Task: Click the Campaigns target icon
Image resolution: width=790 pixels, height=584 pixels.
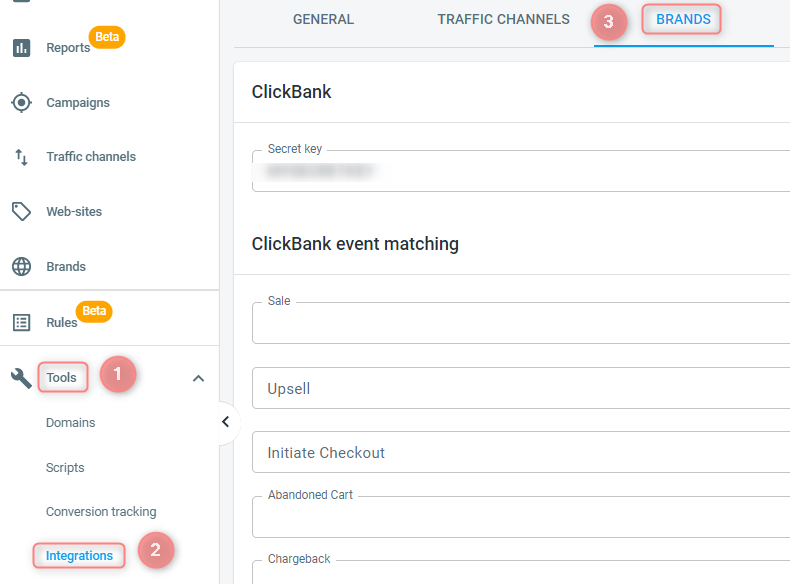Action: [x=21, y=102]
